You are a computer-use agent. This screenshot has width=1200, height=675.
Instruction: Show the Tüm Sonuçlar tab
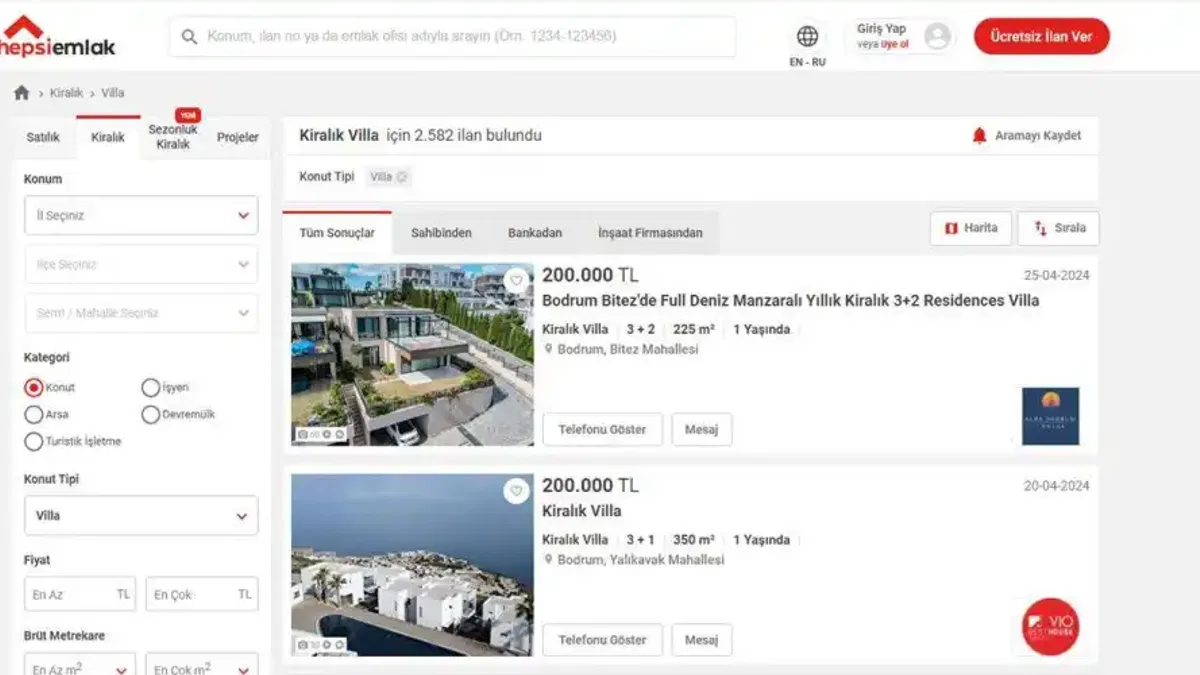pos(337,233)
